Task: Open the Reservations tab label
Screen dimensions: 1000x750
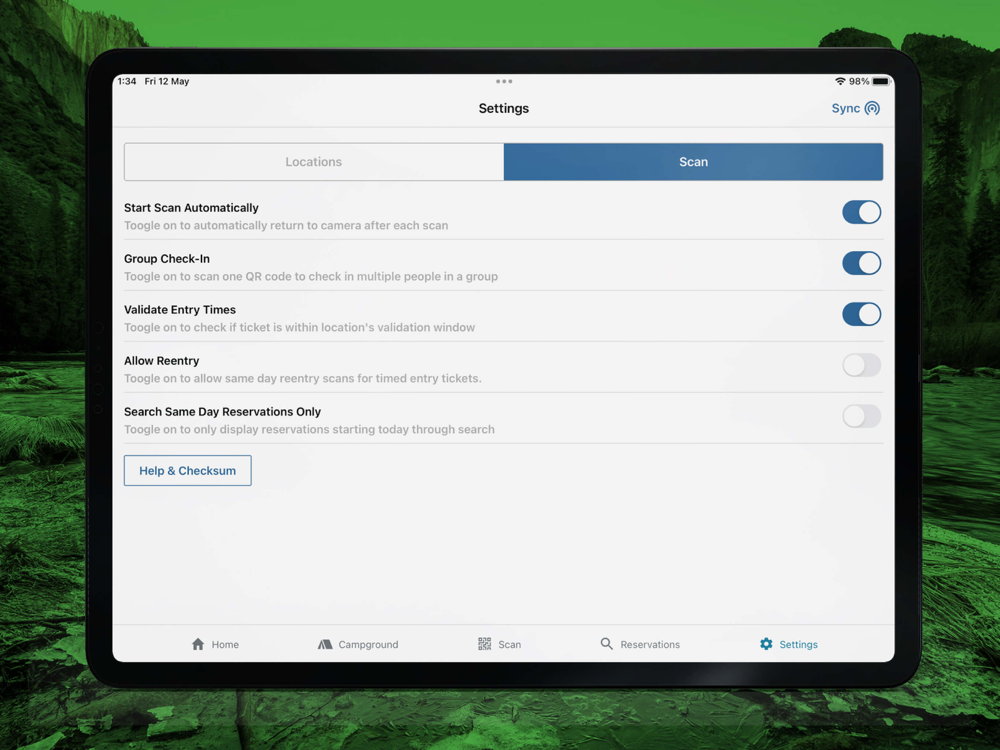Action: 650,645
